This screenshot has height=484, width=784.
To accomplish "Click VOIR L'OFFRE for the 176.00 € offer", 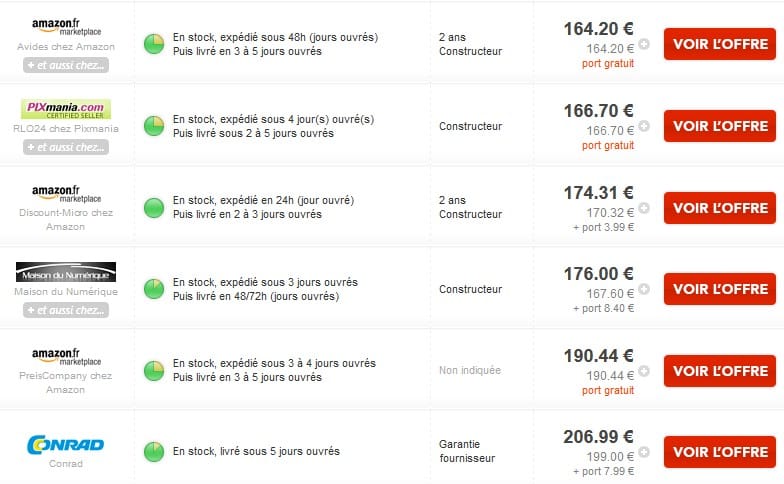I will 720,289.
